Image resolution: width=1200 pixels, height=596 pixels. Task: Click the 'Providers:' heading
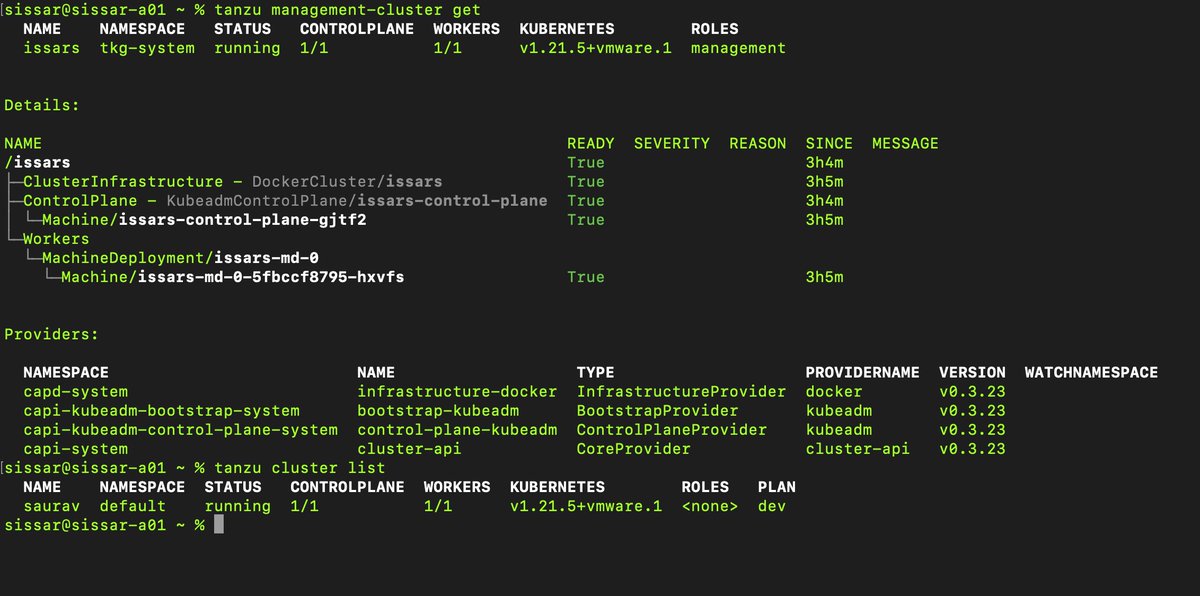pos(52,334)
